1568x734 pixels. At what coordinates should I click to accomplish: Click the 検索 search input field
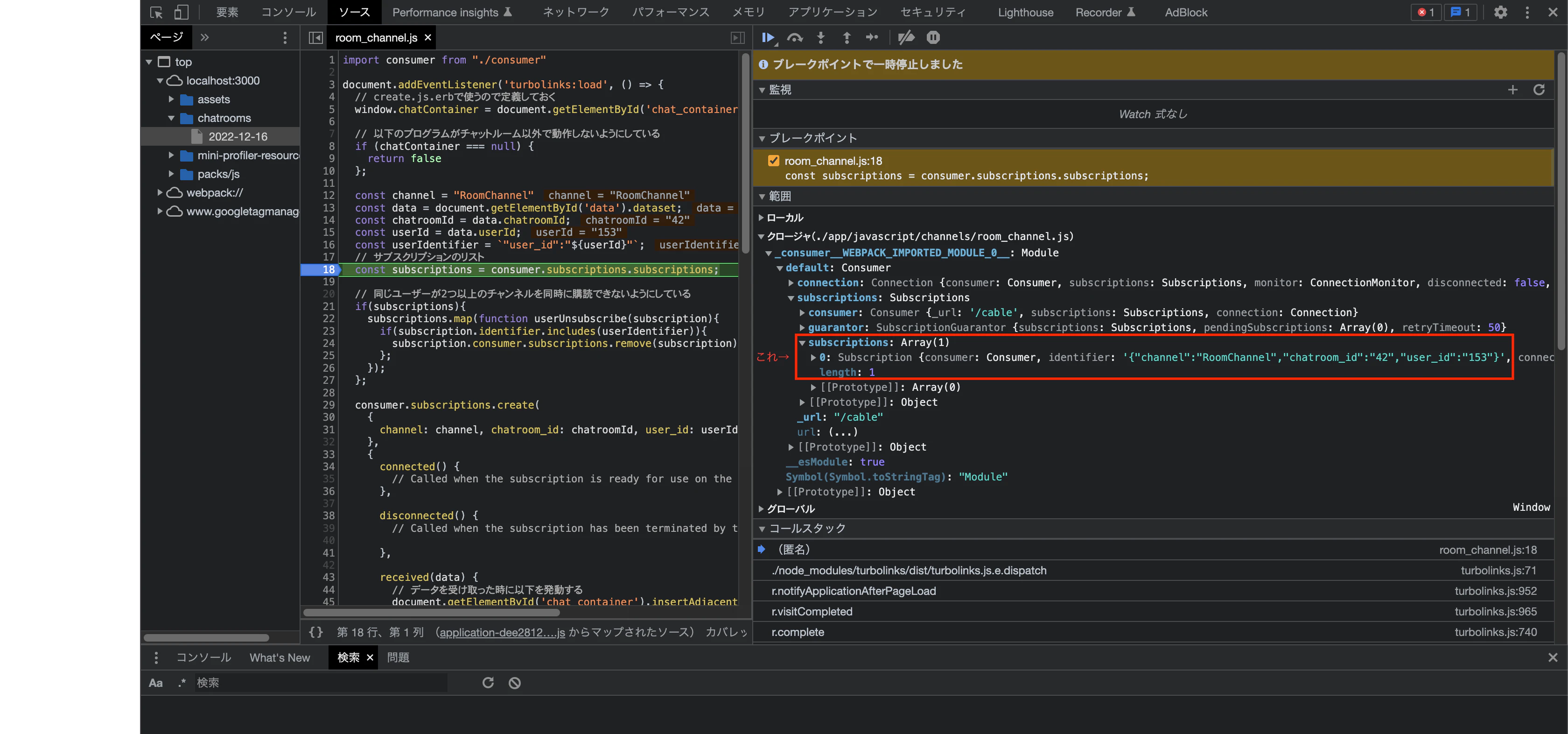[321, 683]
